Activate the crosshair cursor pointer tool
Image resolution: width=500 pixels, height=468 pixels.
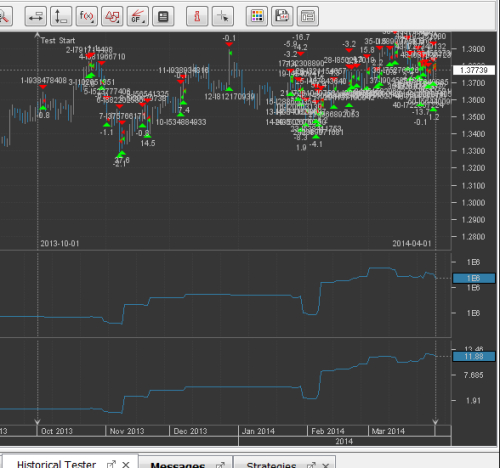click(223, 16)
